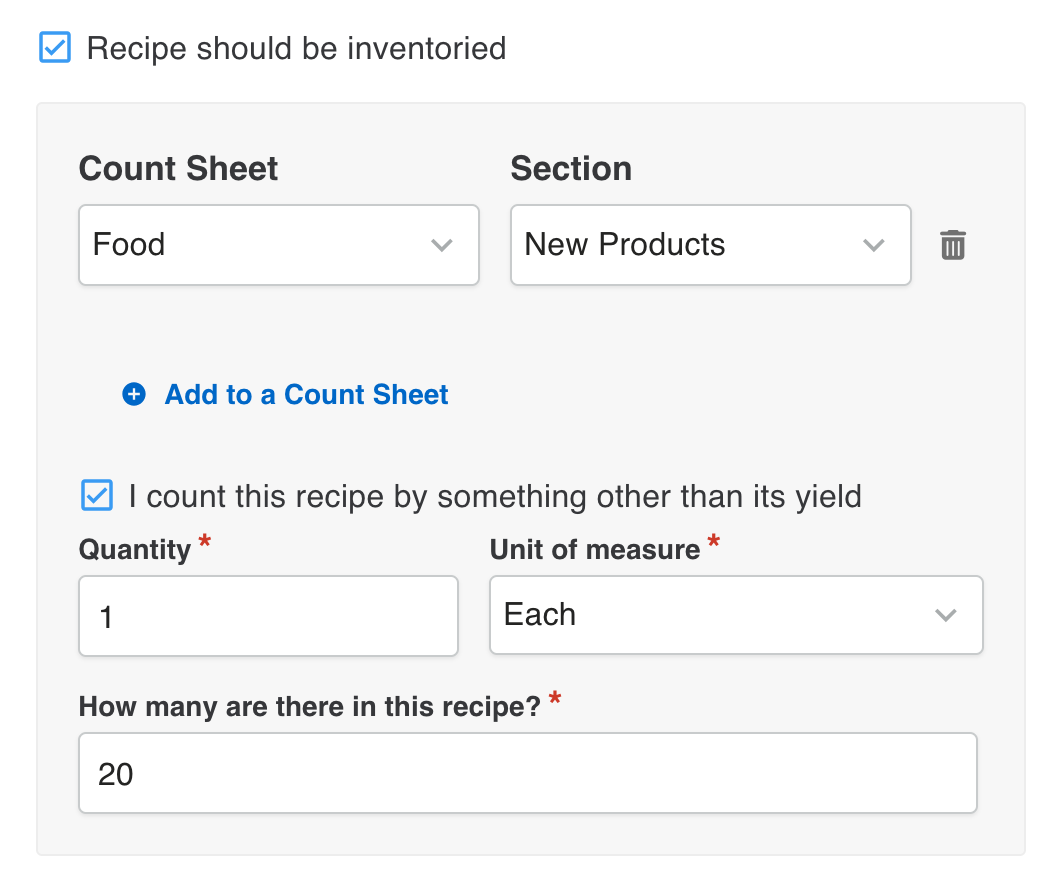1054x896 pixels.
Task: Click the Add to a Count Sheet link
Action: tap(305, 394)
